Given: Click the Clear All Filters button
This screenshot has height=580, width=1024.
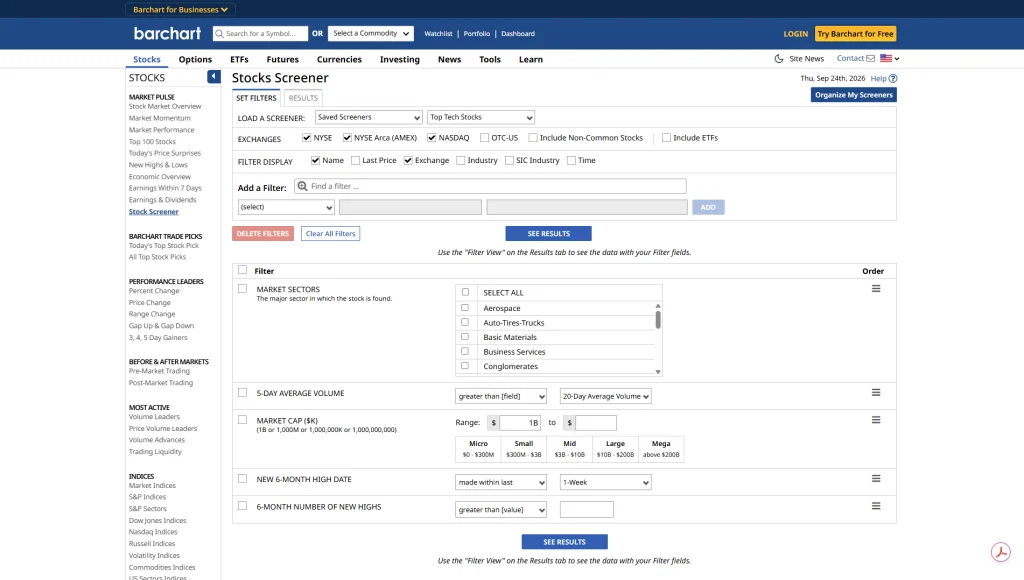Looking at the screenshot, I should tap(330, 234).
